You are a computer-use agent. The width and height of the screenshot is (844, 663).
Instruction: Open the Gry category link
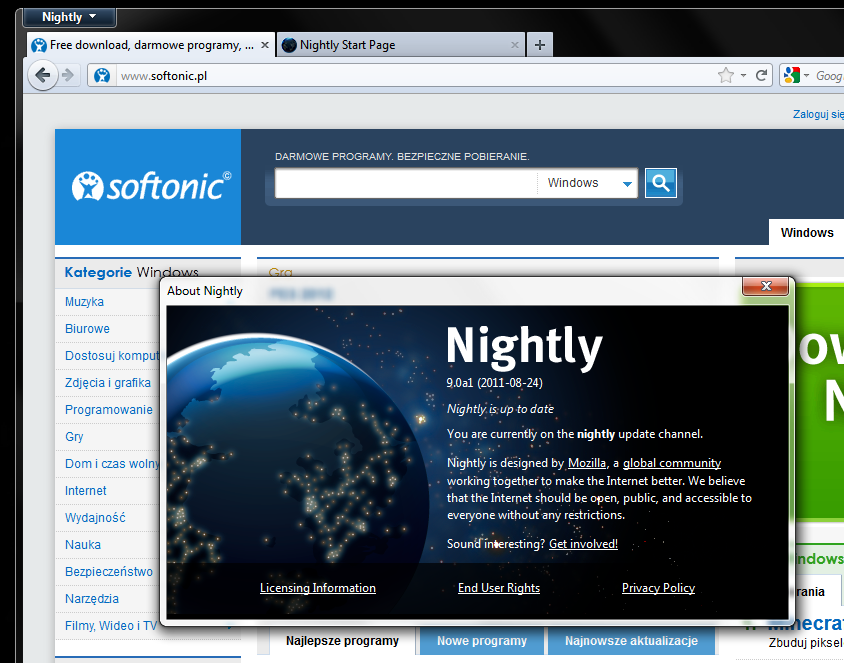tap(74, 436)
